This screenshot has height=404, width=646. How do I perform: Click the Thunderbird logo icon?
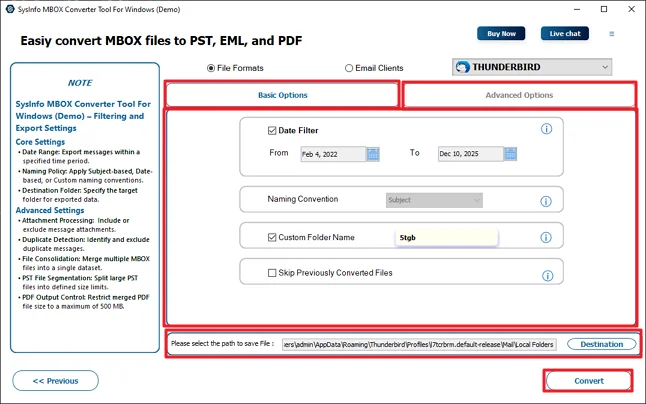coord(463,67)
